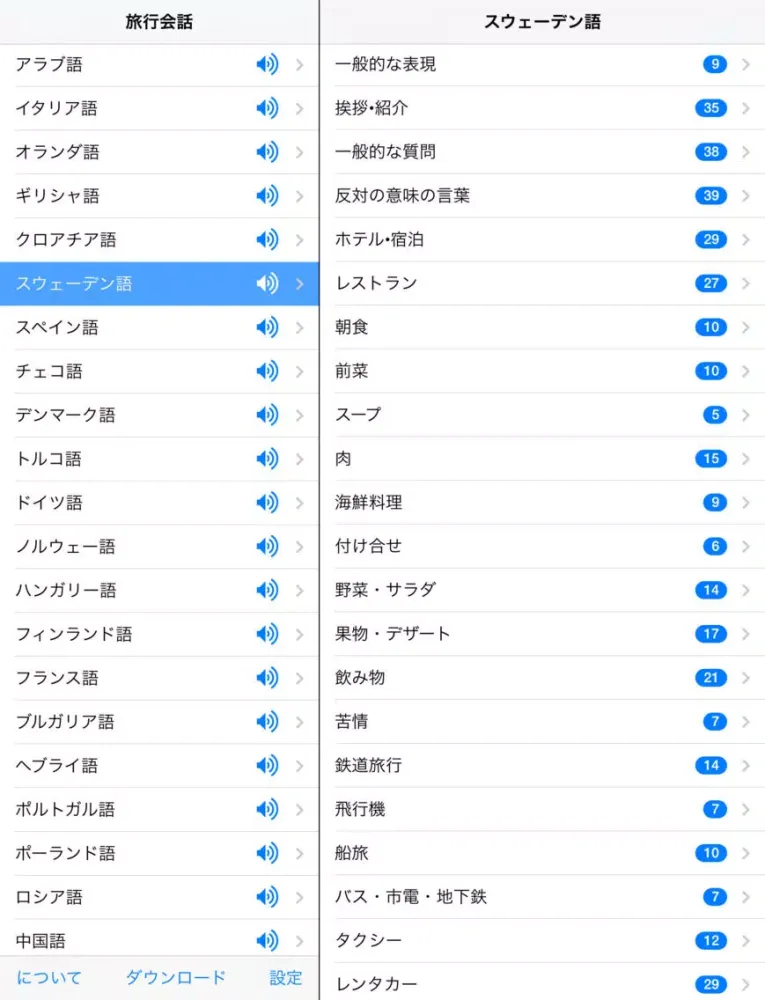
Task: Select フランス語 language label
Action: click(57, 678)
